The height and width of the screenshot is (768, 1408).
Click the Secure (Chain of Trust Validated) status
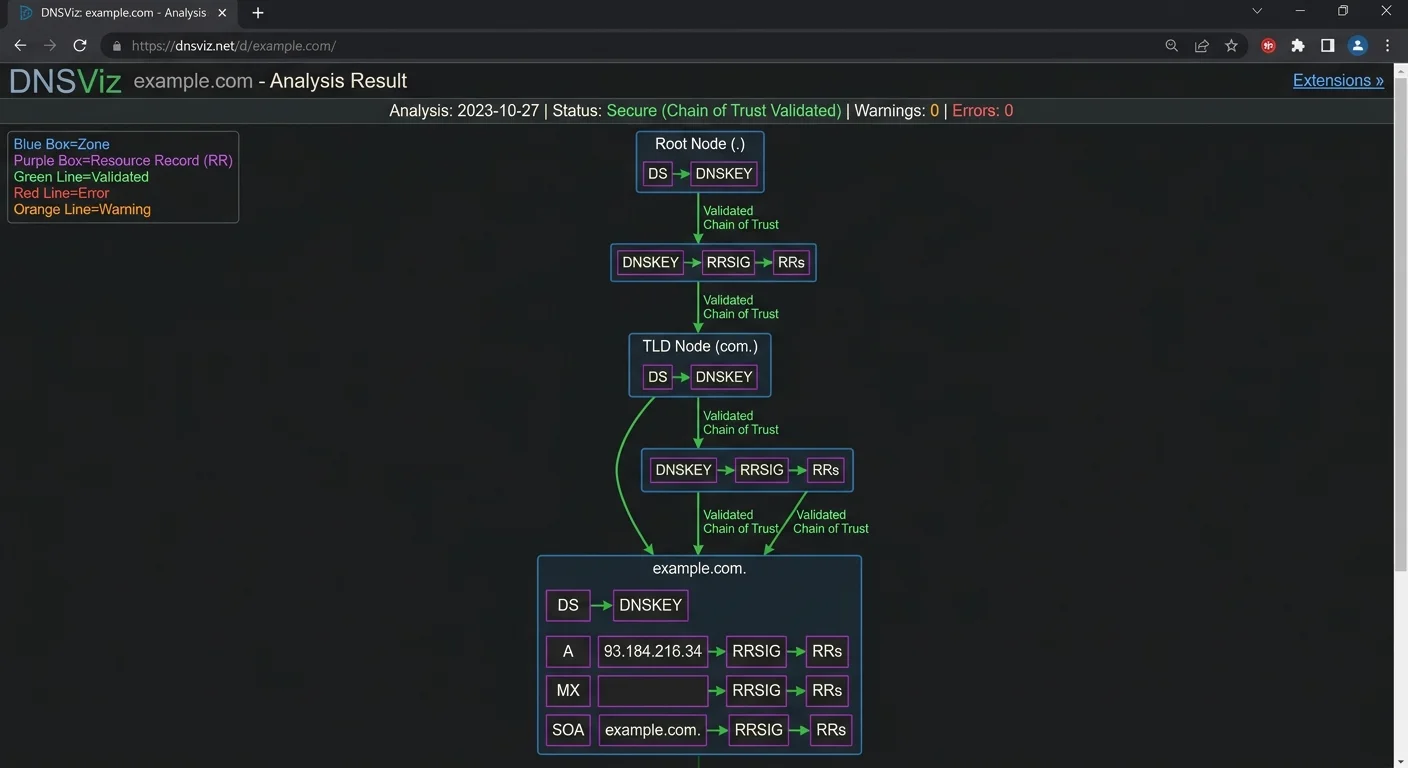(724, 111)
